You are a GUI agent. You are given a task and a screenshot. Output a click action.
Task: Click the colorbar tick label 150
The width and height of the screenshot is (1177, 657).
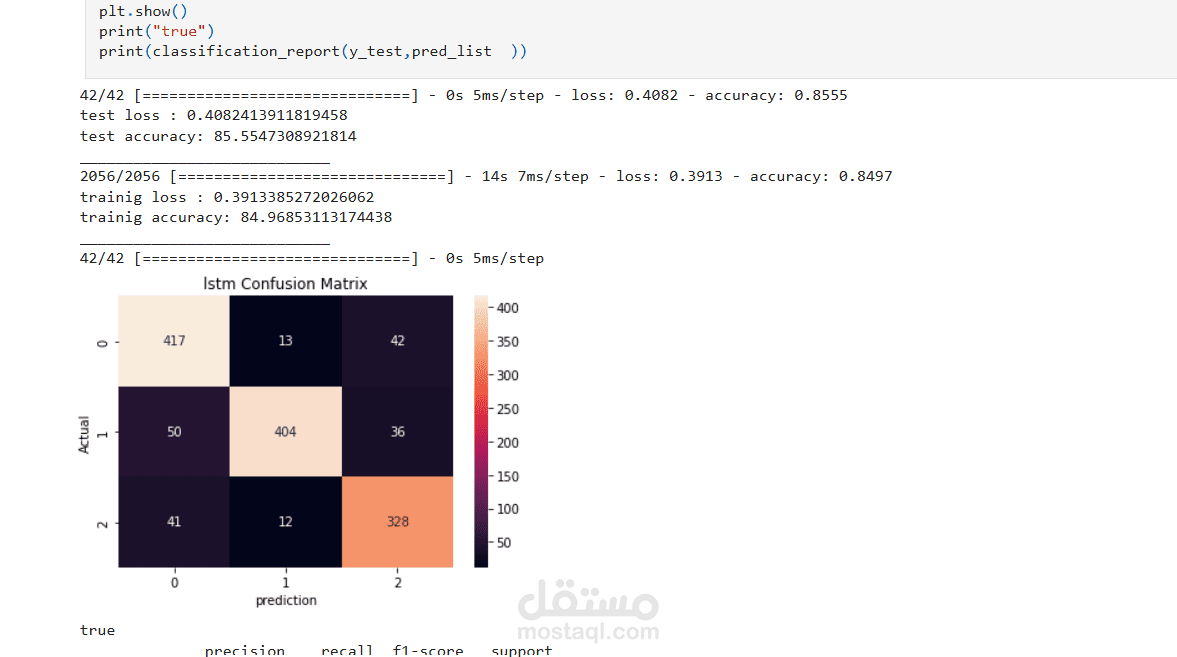click(507, 477)
